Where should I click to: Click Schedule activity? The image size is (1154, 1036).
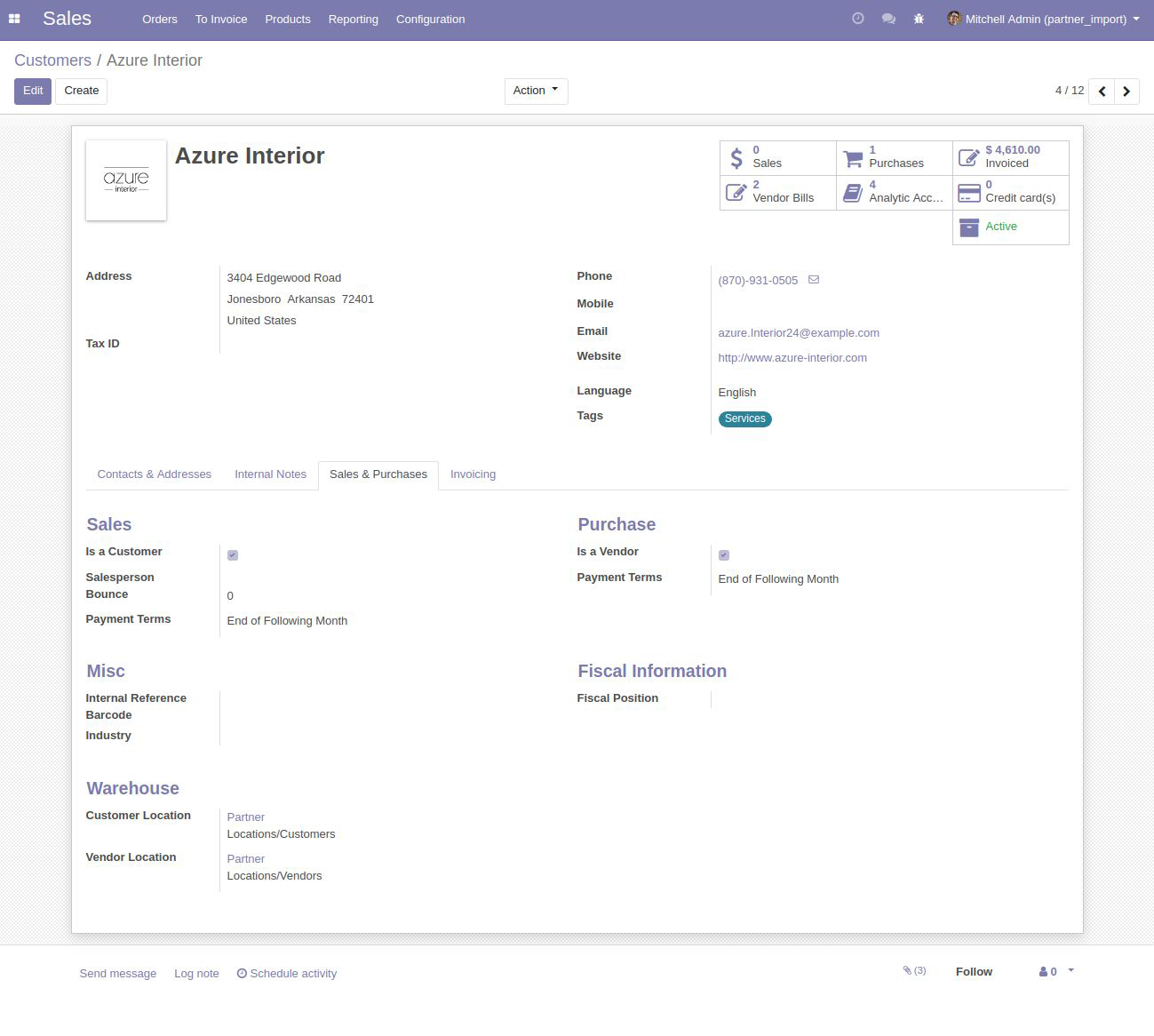(x=287, y=974)
